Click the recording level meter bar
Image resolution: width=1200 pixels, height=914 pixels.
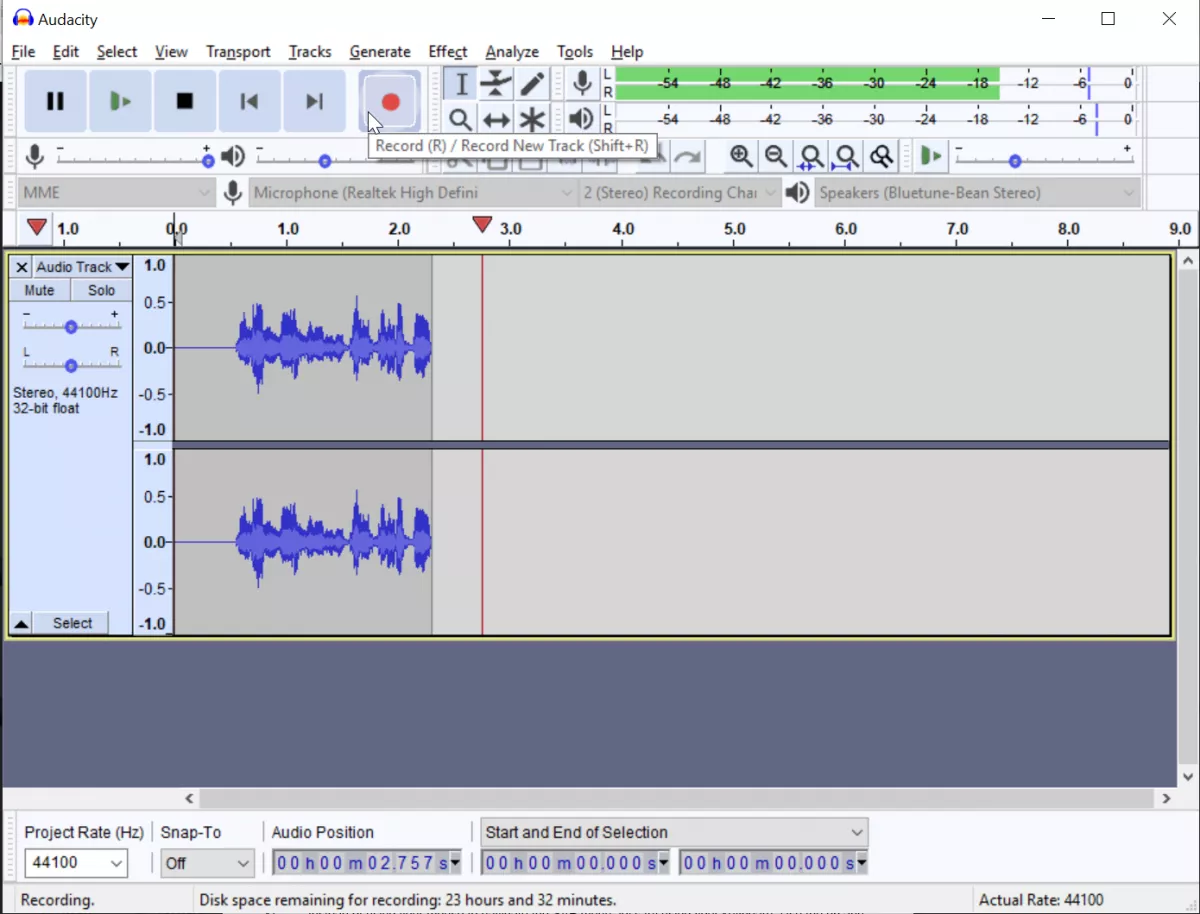pyautogui.click(x=875, y=84)
